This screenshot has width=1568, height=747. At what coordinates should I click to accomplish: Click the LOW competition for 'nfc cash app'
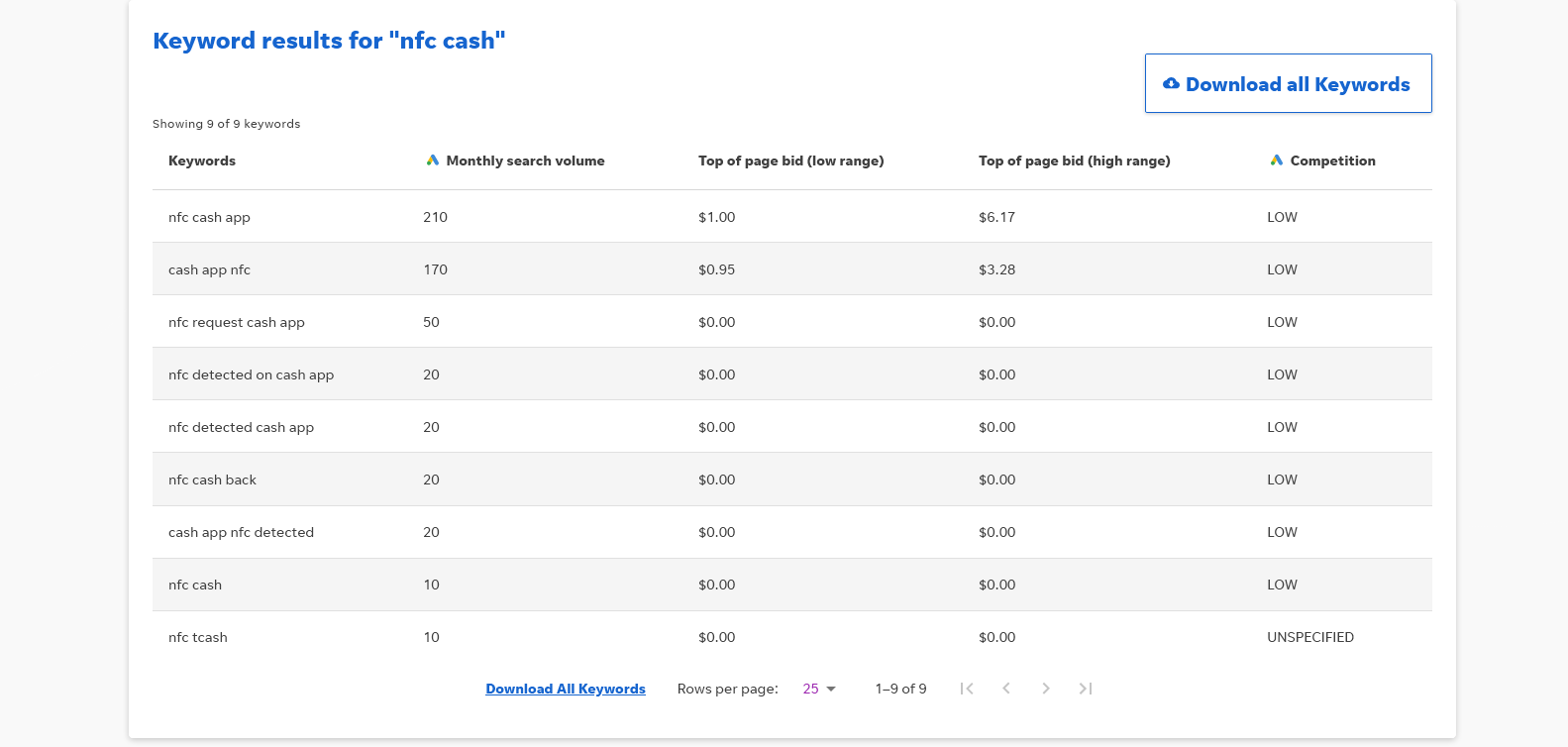tap(1282, 217)
